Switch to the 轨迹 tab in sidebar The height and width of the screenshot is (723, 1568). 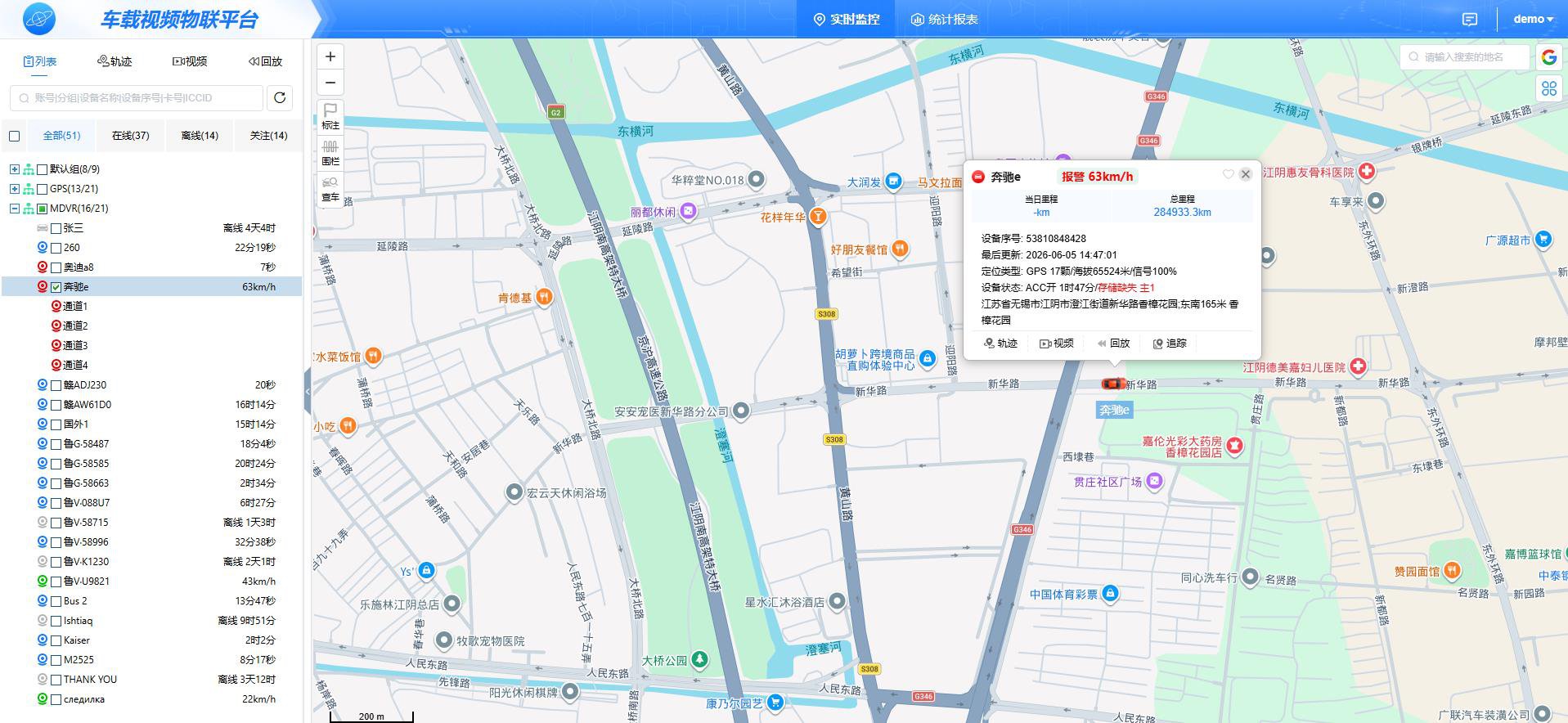click(x=115, y=61)
